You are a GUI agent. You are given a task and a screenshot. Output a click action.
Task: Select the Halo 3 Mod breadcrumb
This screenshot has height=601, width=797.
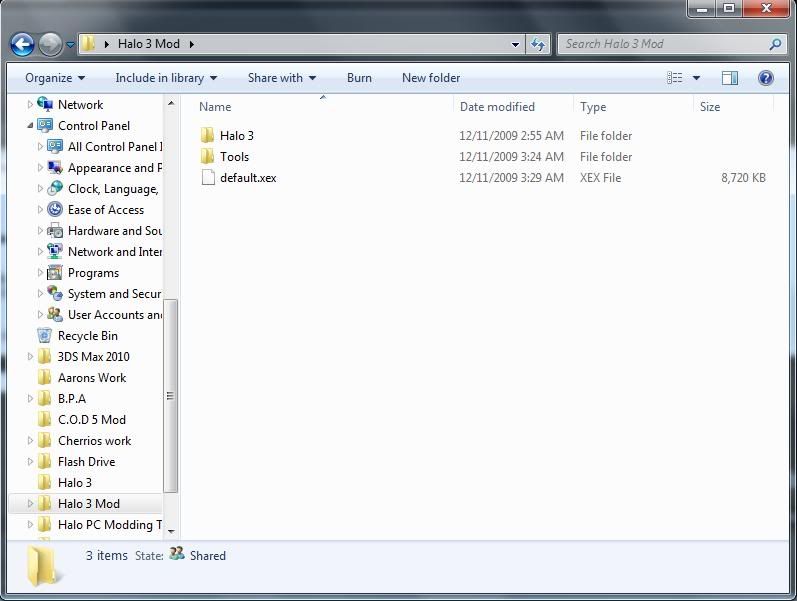(148, 44)
